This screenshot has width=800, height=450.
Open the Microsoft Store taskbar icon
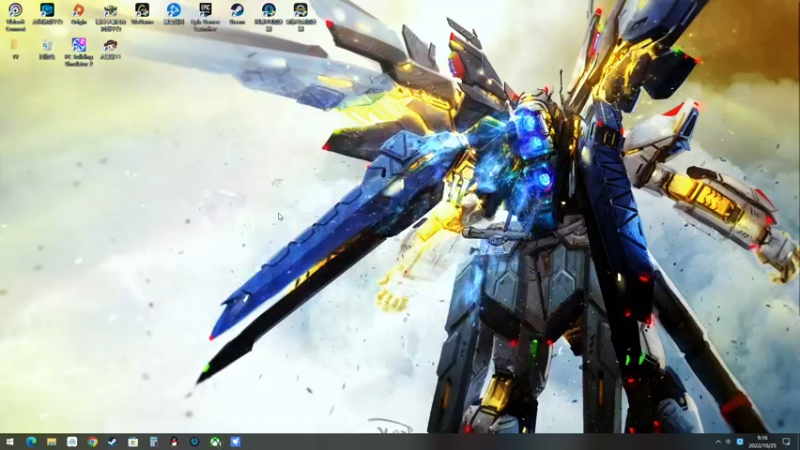(133, 442)
